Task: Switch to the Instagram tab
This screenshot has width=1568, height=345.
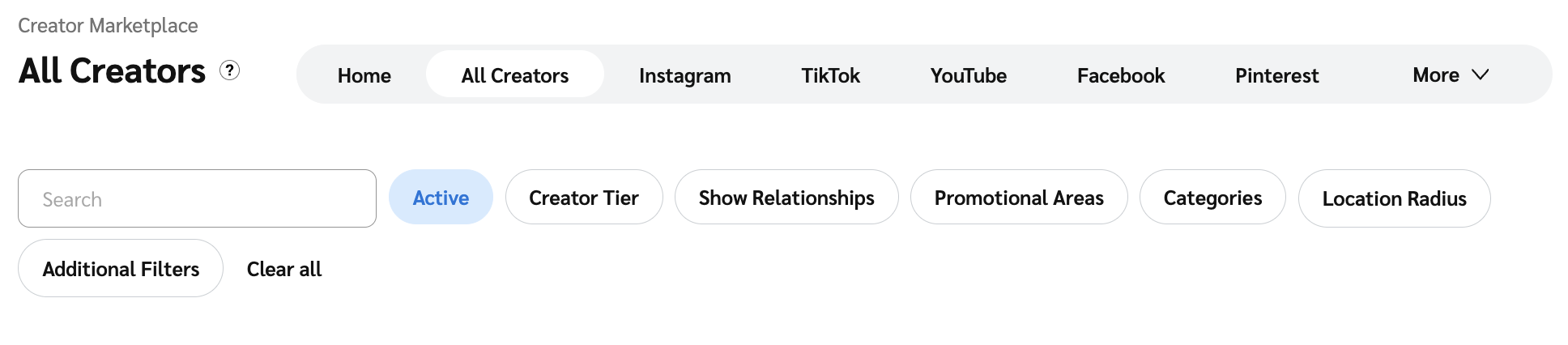Action: [684, 75]
